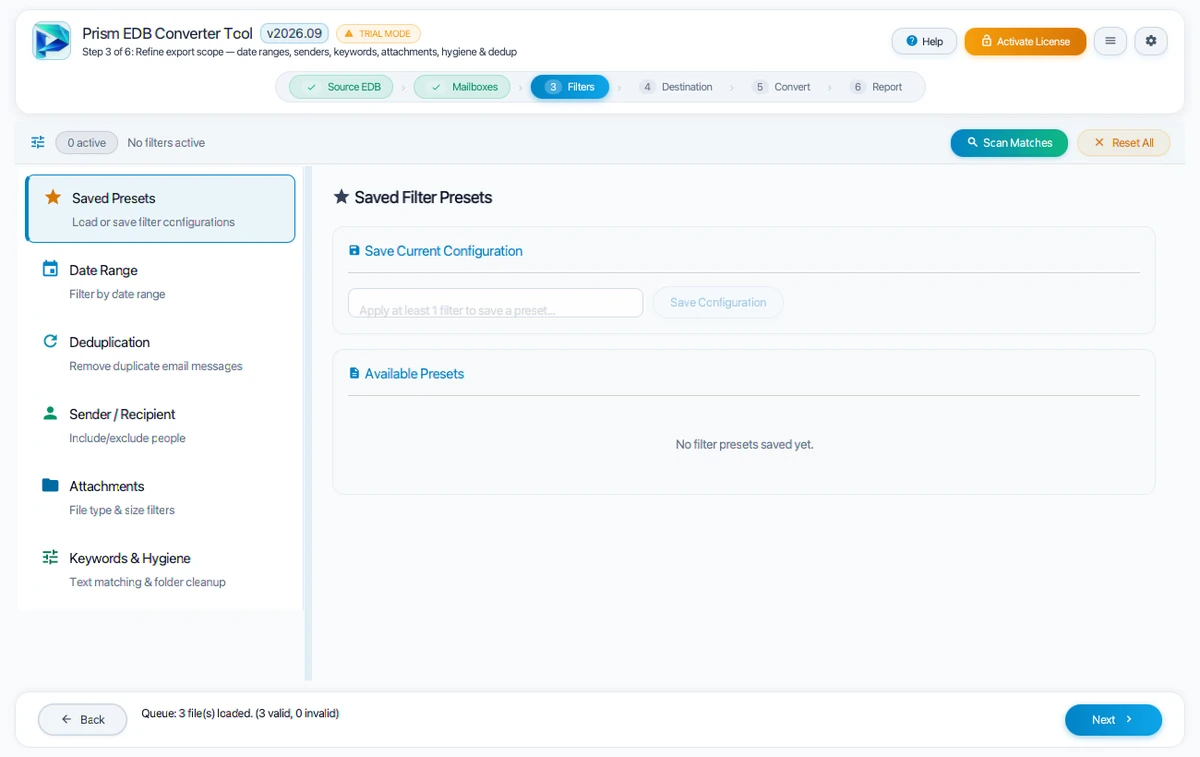Click the tune icon for Keywords & Hygiene
The width and height of the screenshot is (1200, 757).
50,557
